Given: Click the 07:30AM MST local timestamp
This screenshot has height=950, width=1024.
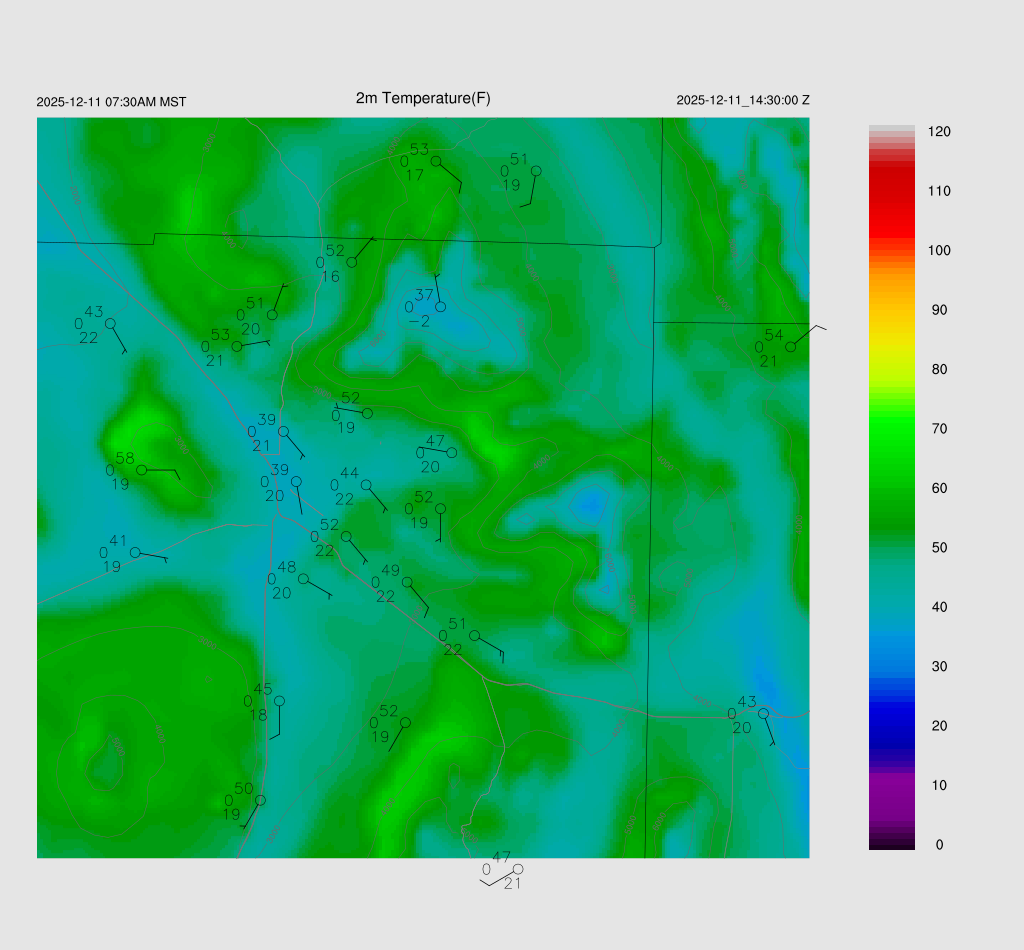Looking at the screenshot, I should [x=111, y=102].
